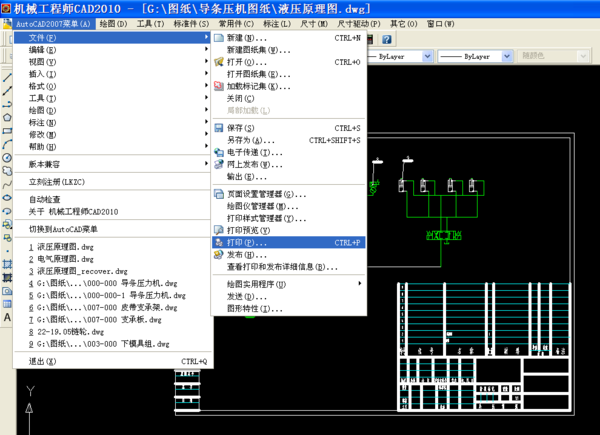The image size is (600, 435).
Task: Select the Polyline tool
Action: (7, 104)
